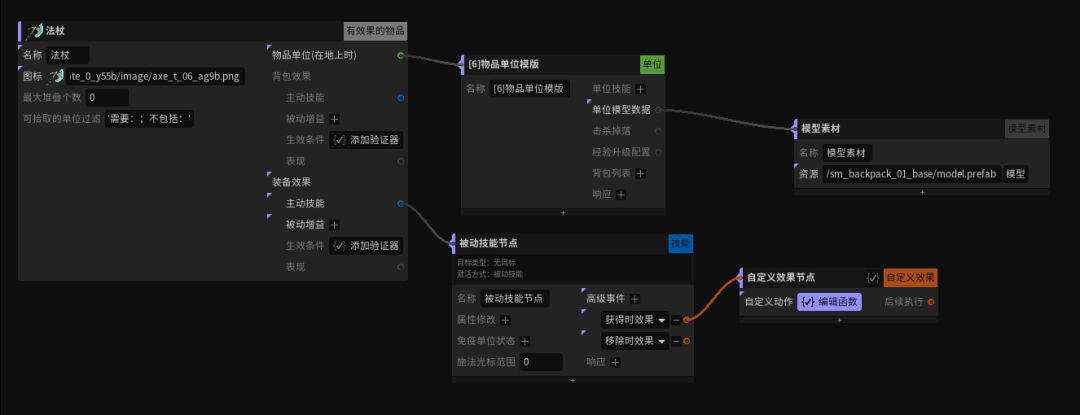Click the 资源 path field
This screenshot has height=415, width=1080.
click(911, 174)
